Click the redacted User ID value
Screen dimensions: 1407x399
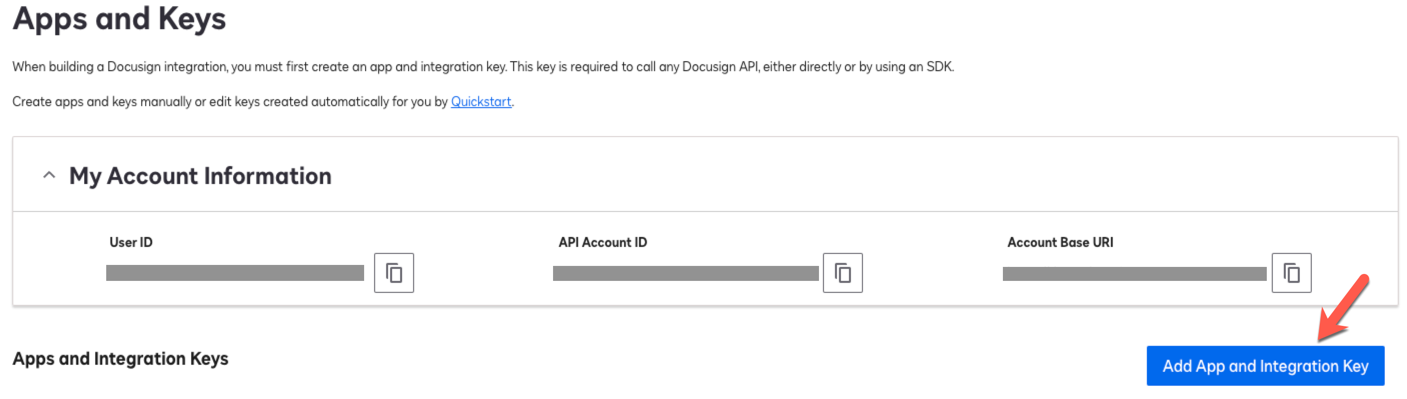pos(235,273)
